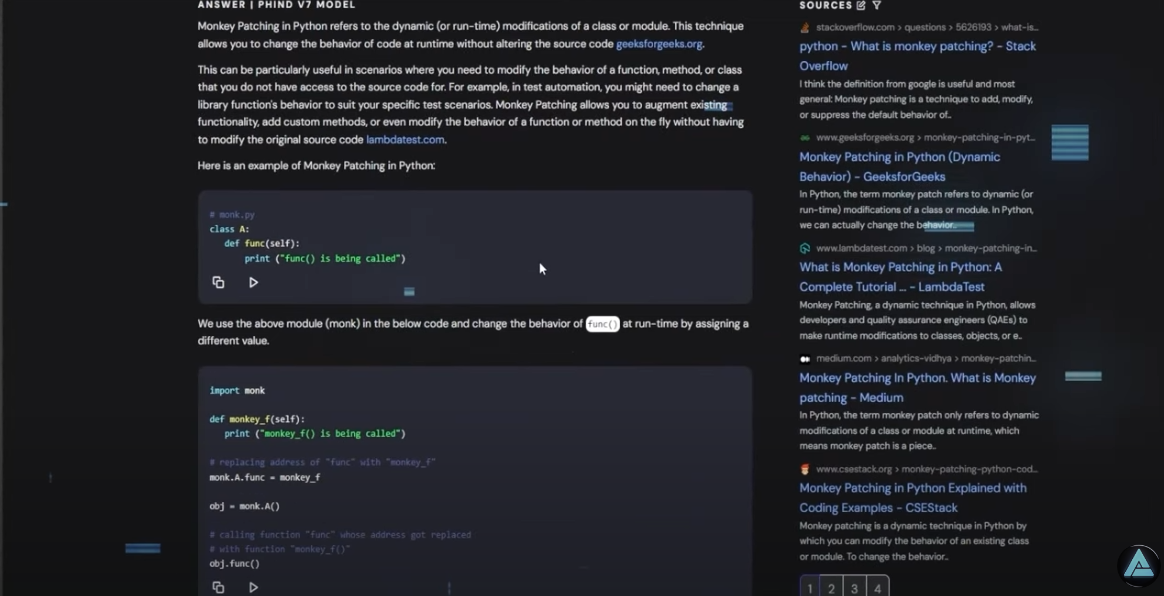Open the filter icon beside Sources heading
Image resolution: width=1164 pixels, height=596 pixels.
point(877,6)
